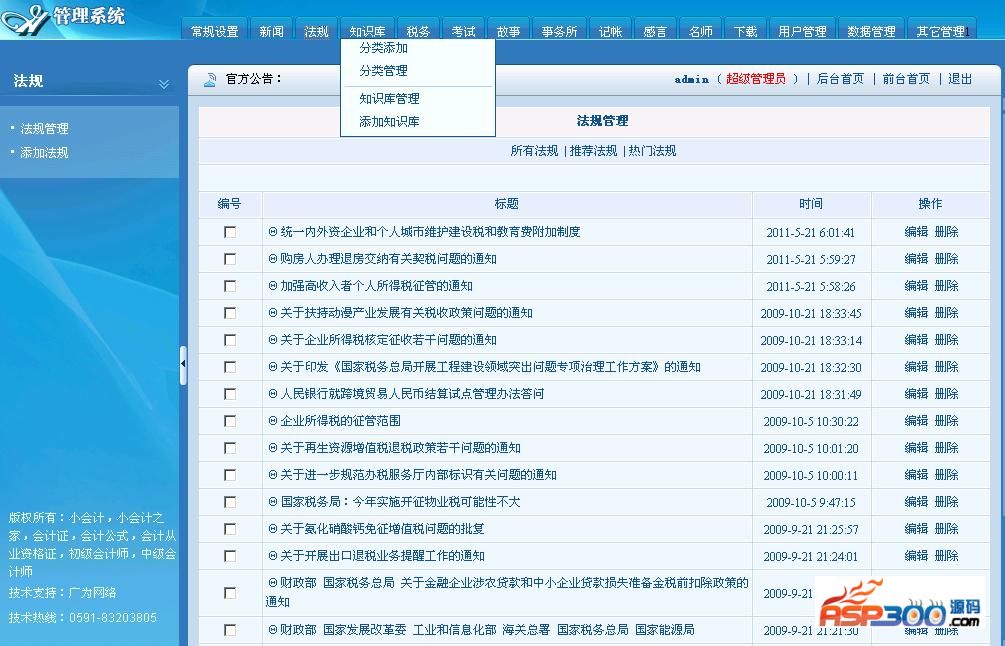This screenshot has width=1005, height=646.
Task: Open the 名师 menu
Action: coord(701,31)
